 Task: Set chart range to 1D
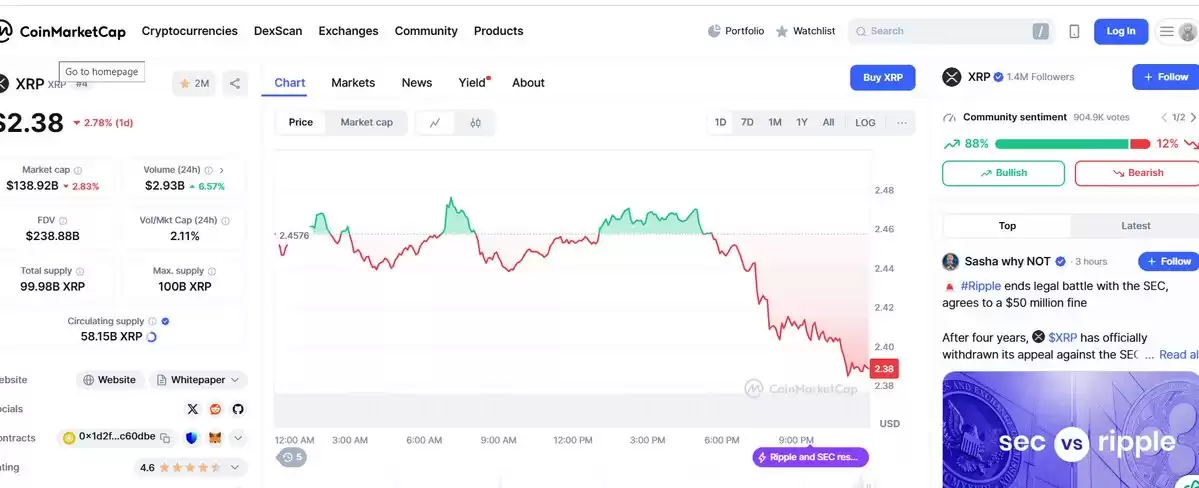pyautogui.click(x=720, y=122)
